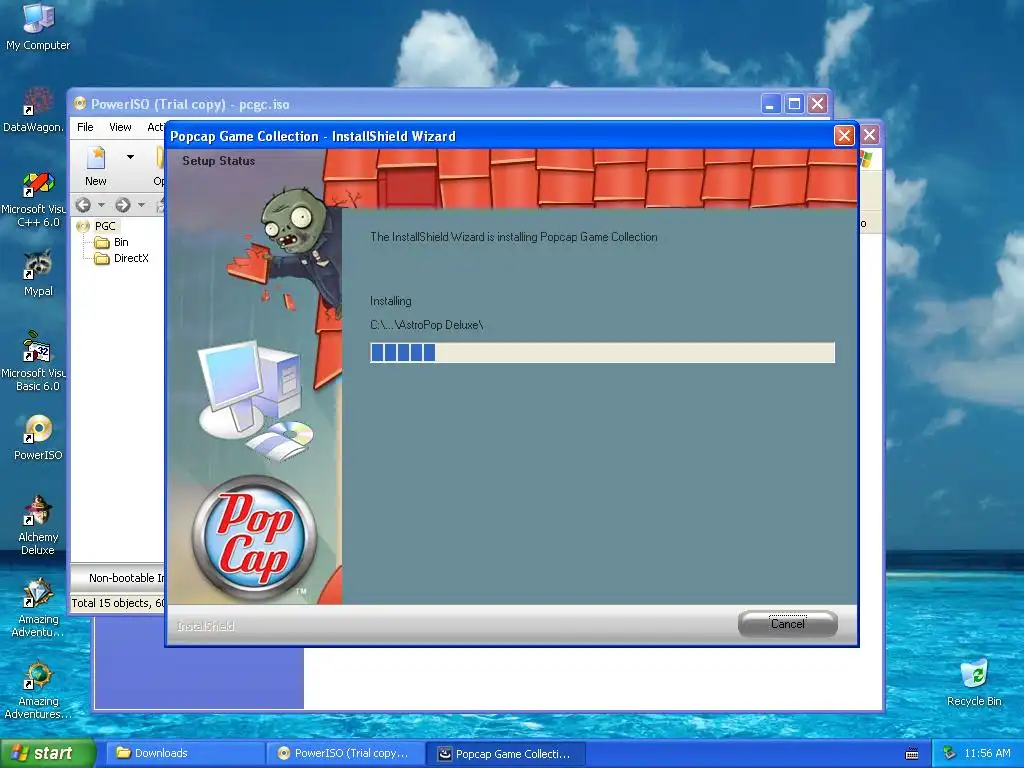Click the New toolbar icon in PowerISO
The height and width of the screenshot is (768, 1024).
tap(96, 166)
